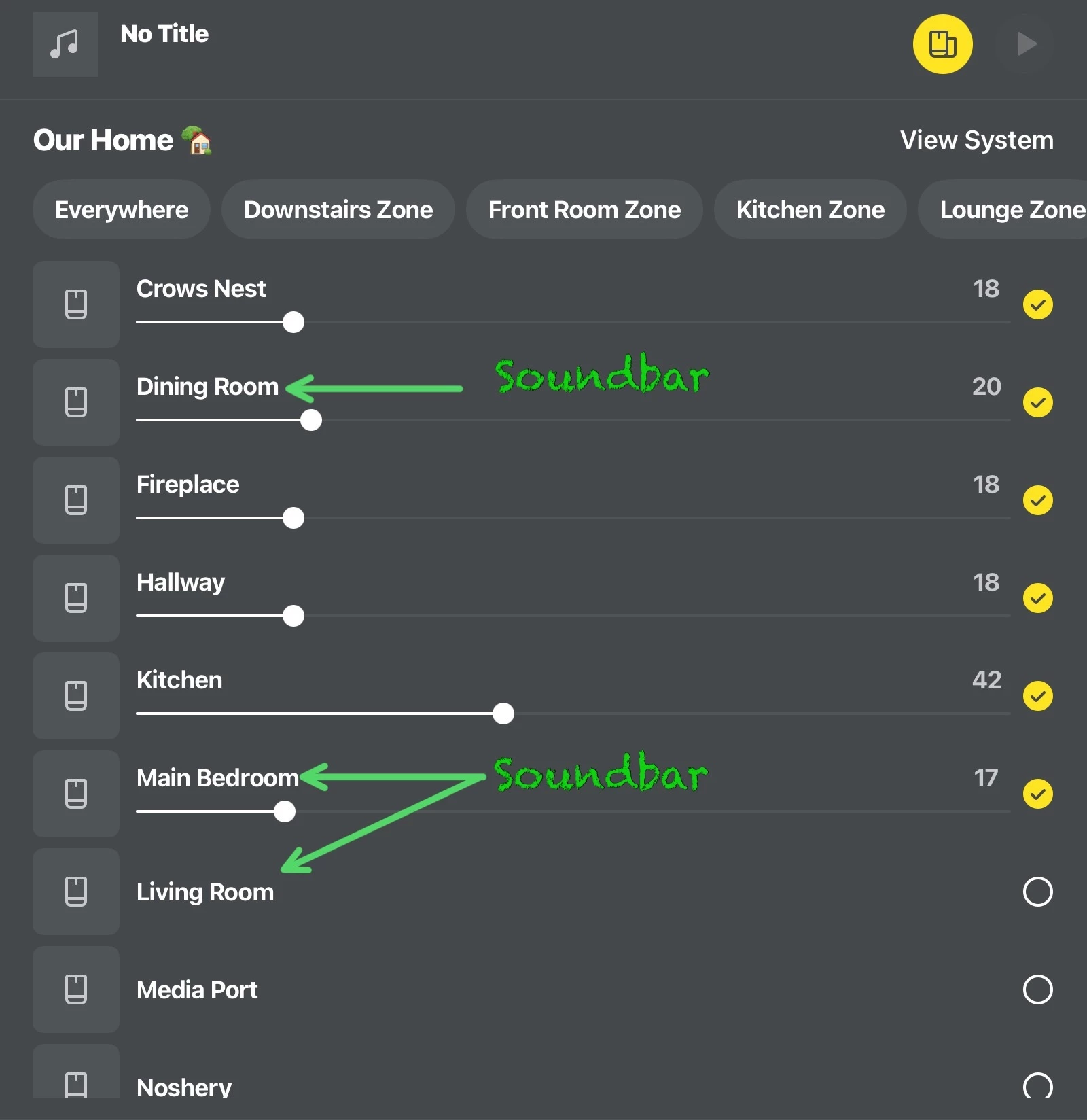
Task: Click the yellow speaker grouping icon
Action: click(942, 44)
